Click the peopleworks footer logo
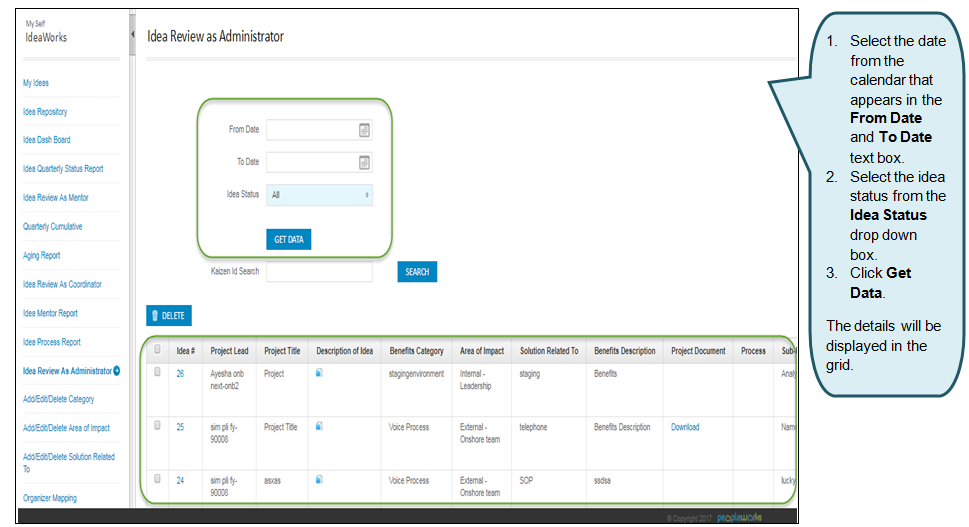This screenshot has height=527, width=969. coord(739,518)
